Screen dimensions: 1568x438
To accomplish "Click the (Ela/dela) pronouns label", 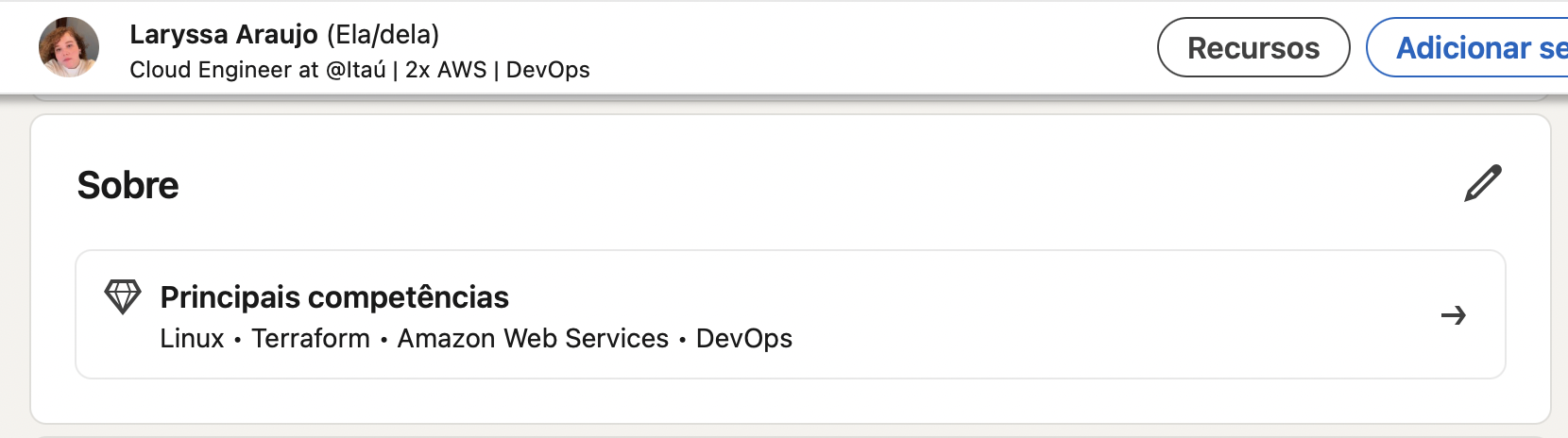I will click(x=383, y=34).
